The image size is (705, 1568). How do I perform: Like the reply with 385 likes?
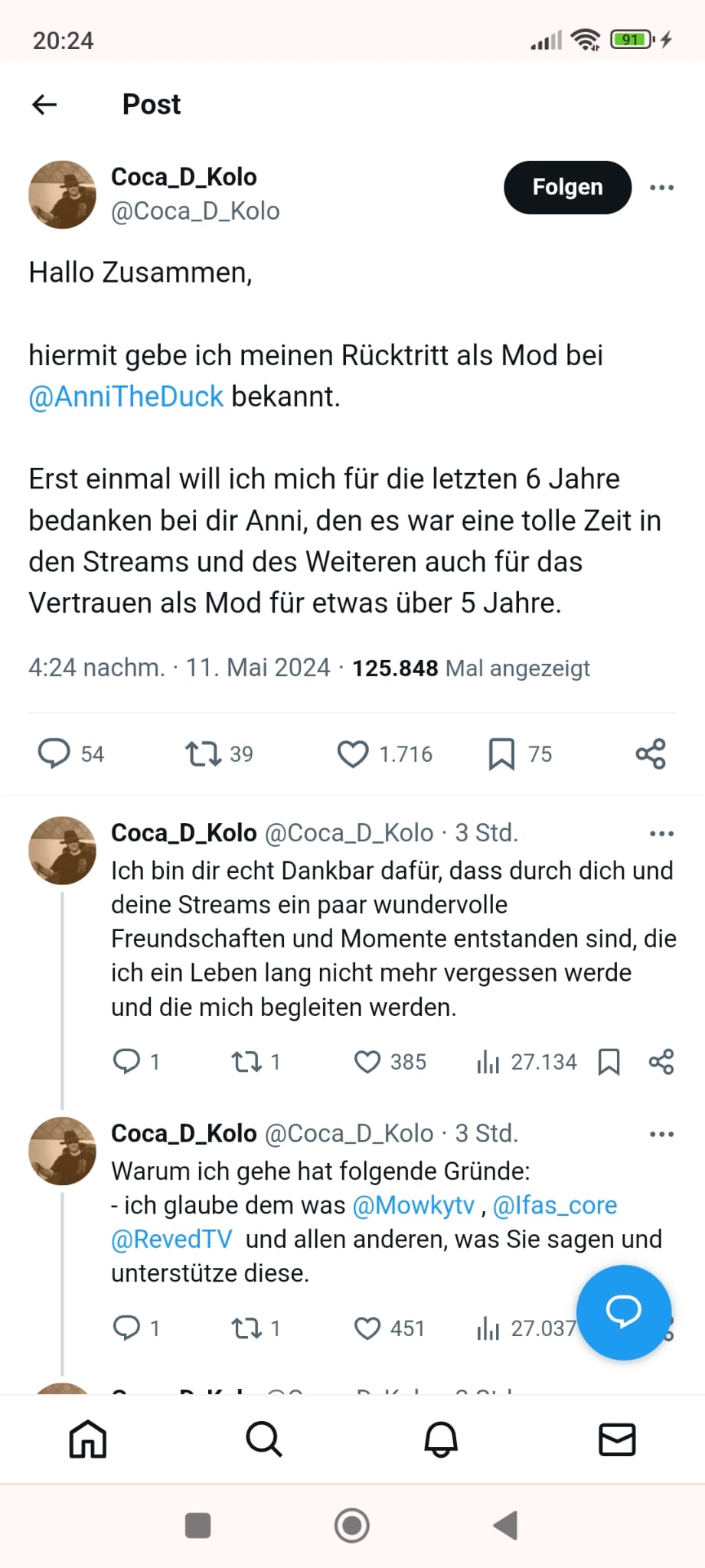(x=367, y=1062)
